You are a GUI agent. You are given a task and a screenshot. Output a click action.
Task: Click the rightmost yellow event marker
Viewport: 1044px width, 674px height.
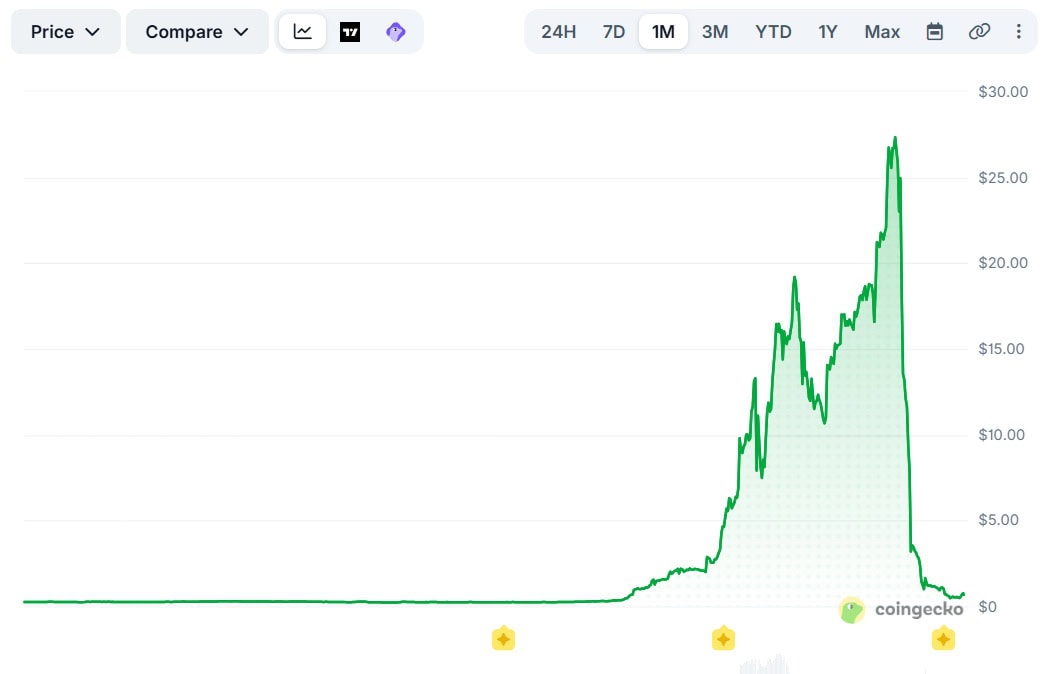point(942,638)
